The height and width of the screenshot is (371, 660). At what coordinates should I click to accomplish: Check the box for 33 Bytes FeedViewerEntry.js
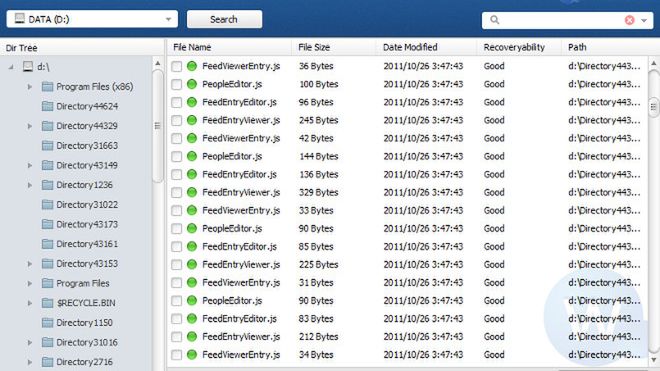click(176, 211)
